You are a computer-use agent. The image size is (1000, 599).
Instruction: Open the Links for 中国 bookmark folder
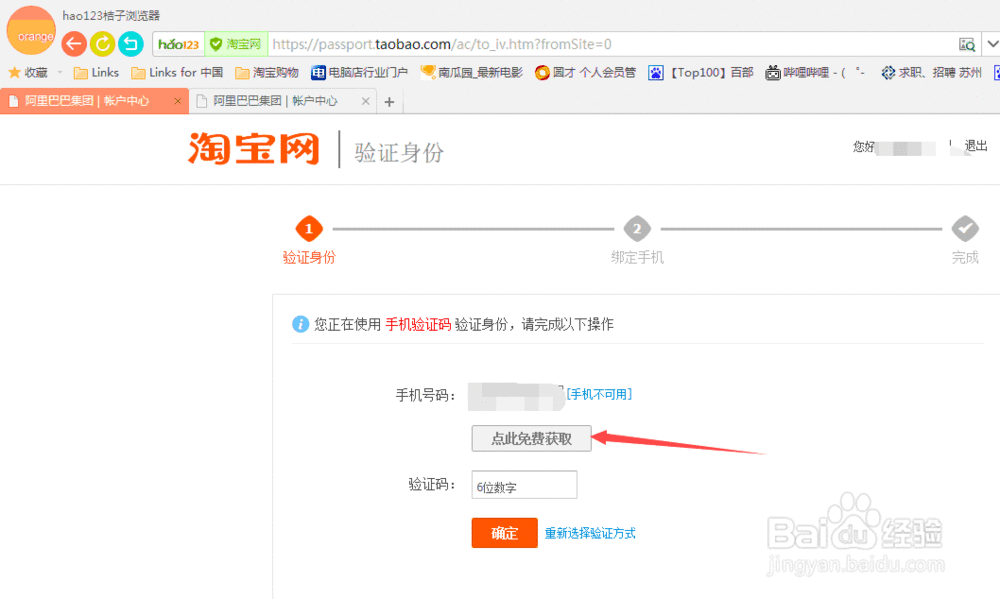click(x=177, y=73)
